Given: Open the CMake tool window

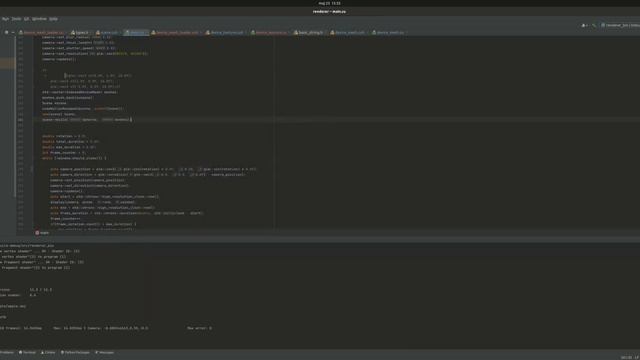Looking at the screenshot, I should tap(48, 352).
